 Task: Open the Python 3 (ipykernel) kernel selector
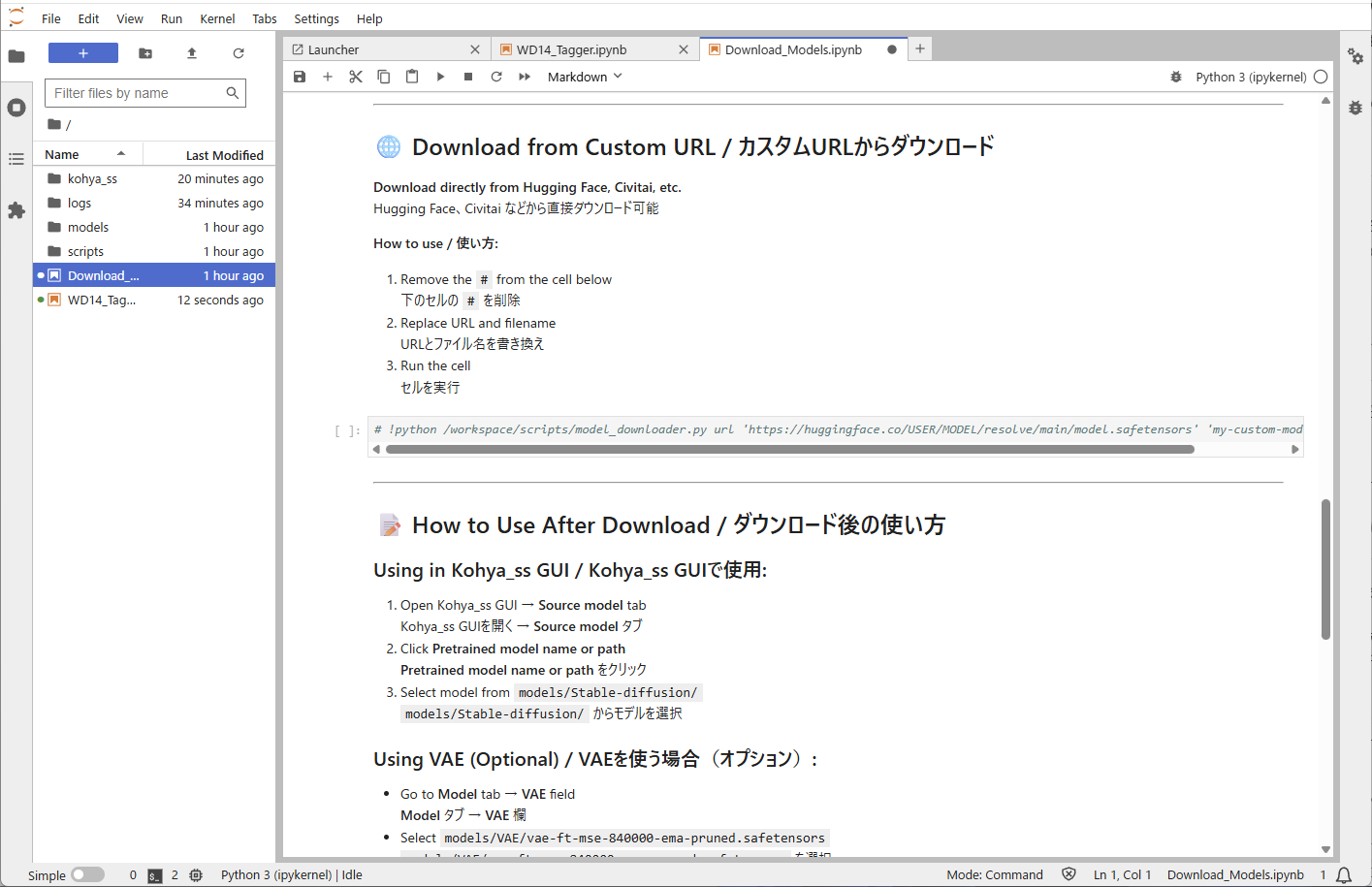tap(1251, 77)
